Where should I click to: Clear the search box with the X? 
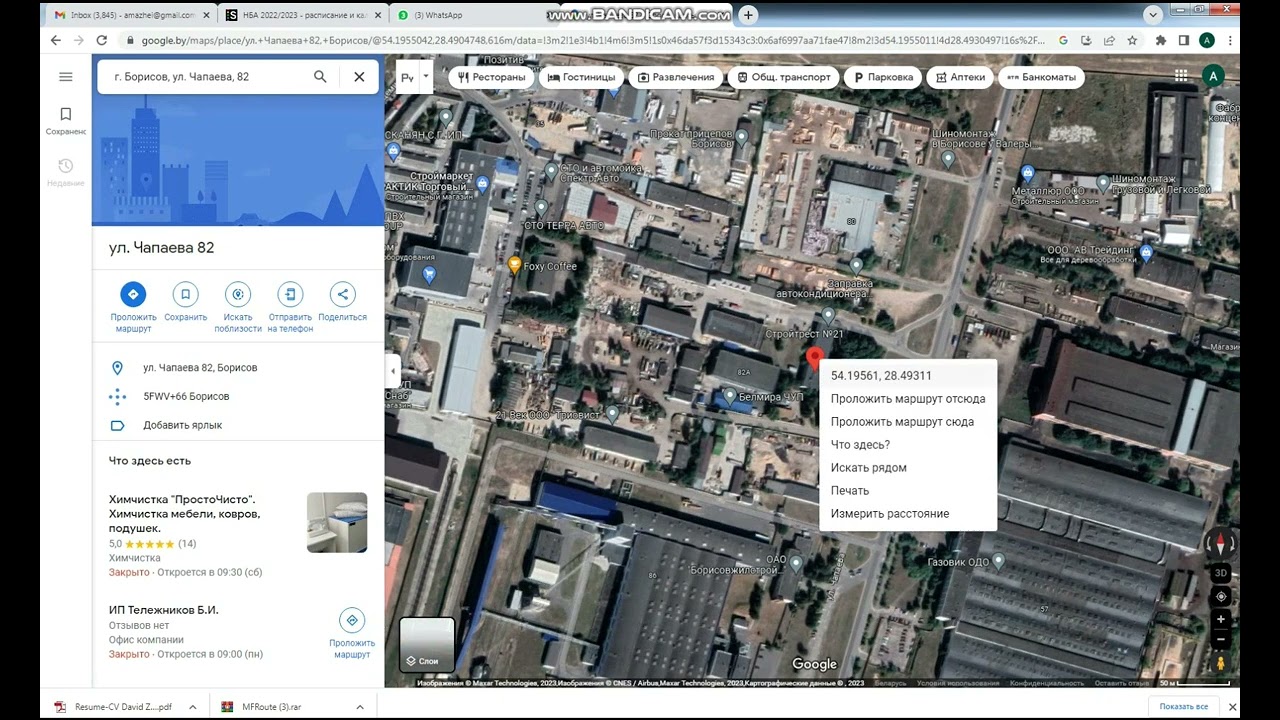359,77
